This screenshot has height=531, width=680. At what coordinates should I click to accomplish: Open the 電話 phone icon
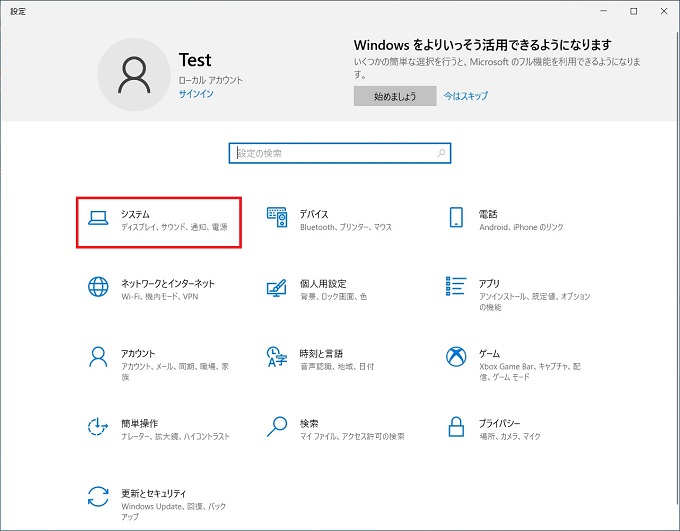click(456, 217)
